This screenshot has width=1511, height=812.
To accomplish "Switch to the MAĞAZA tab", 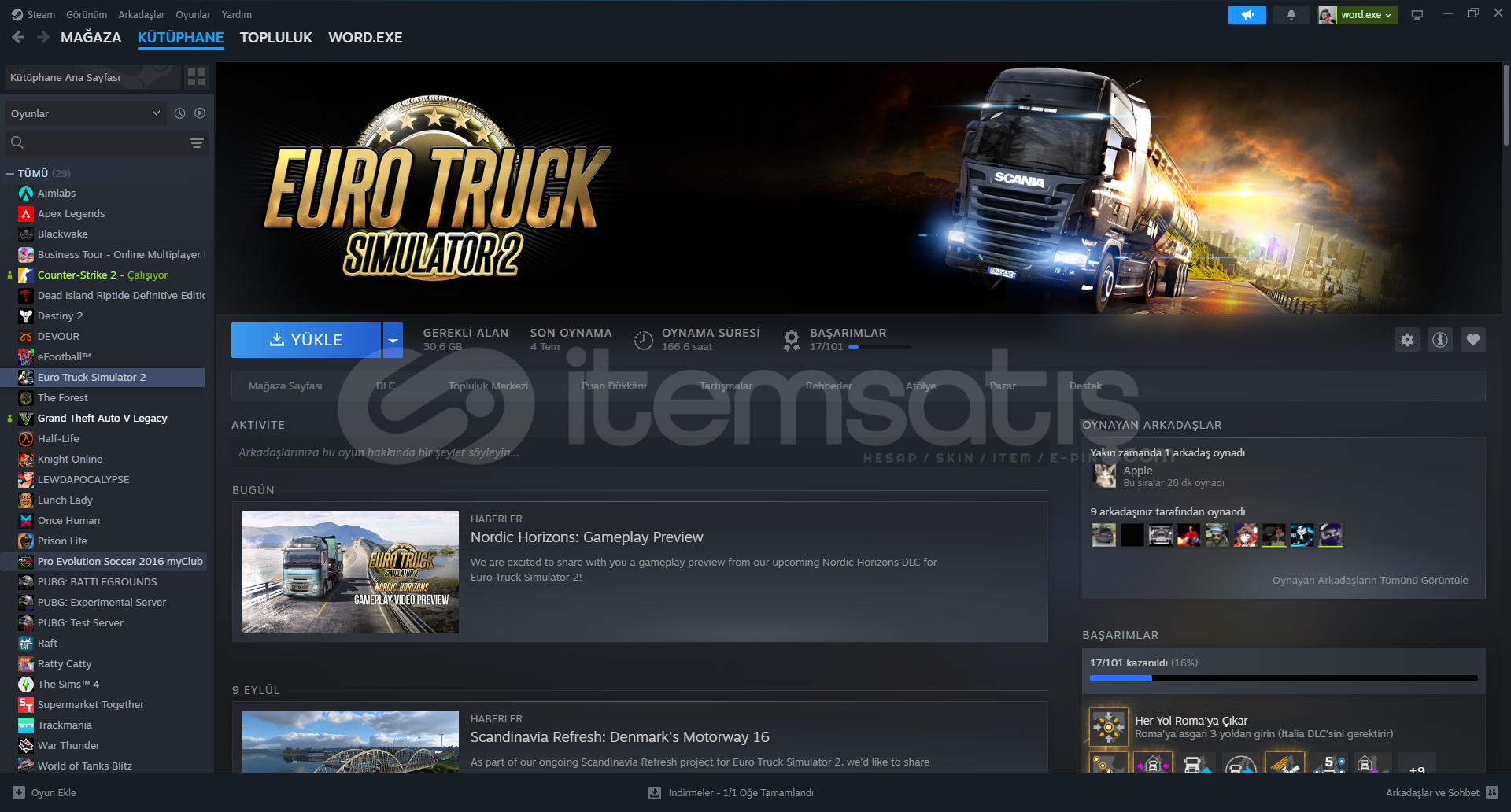I will [x=91, y=38].
